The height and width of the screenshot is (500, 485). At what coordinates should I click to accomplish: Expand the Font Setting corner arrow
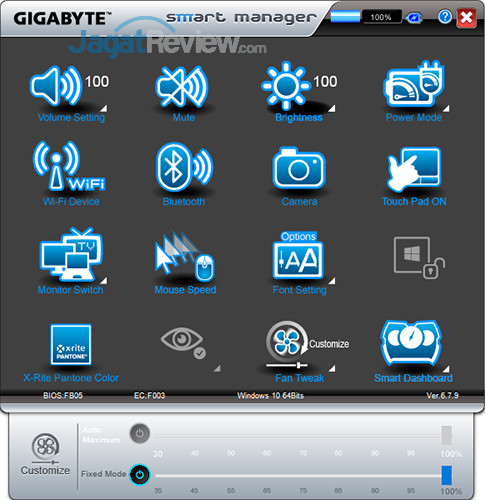(332, 281)
